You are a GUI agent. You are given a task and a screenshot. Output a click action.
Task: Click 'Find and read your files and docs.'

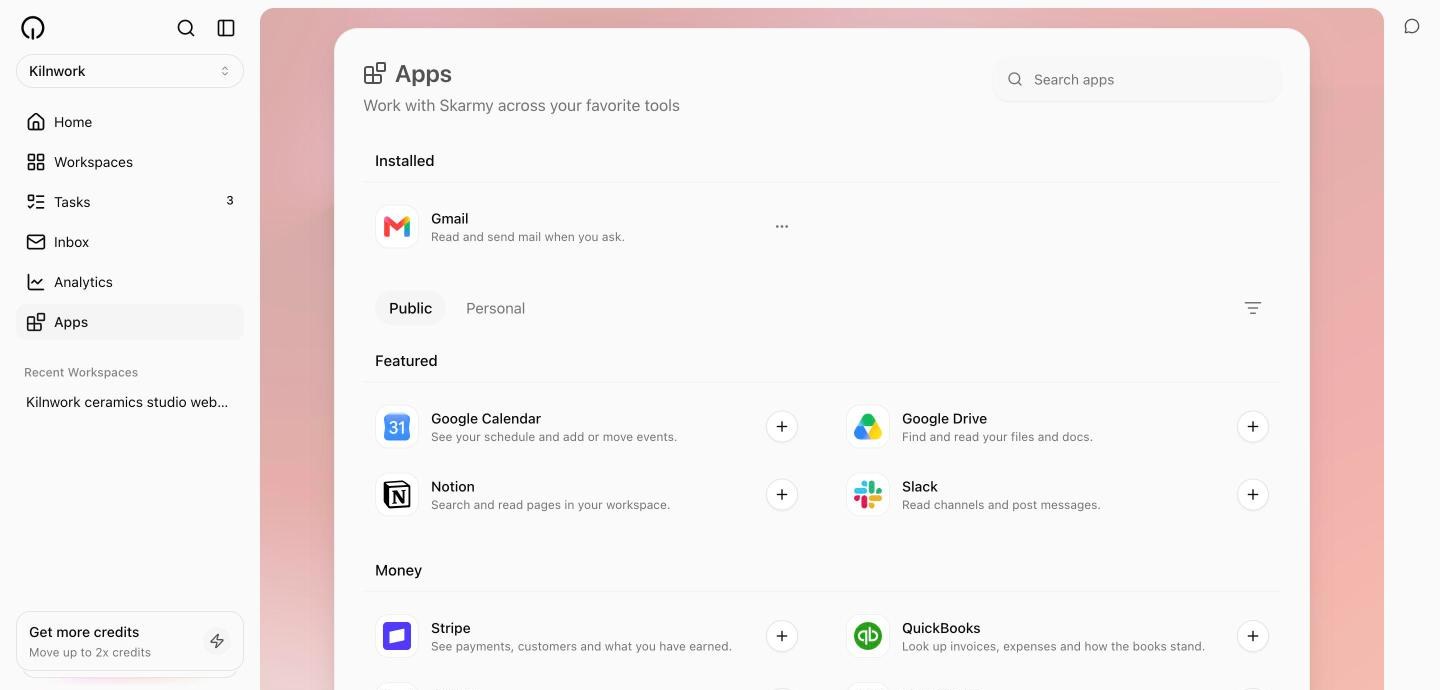(x=997, y=437)
